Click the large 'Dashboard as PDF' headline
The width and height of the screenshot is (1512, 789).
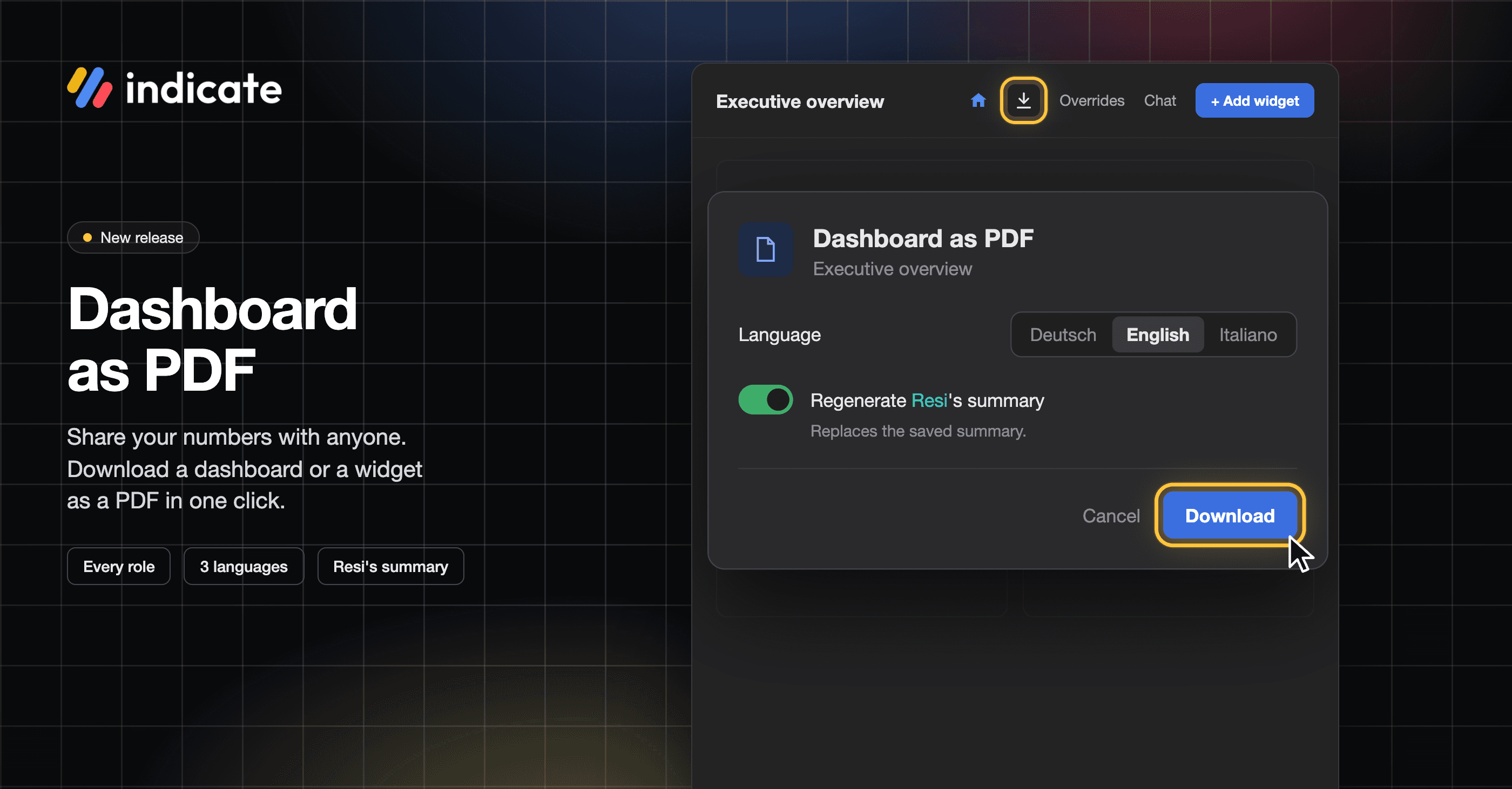[212, 339]
